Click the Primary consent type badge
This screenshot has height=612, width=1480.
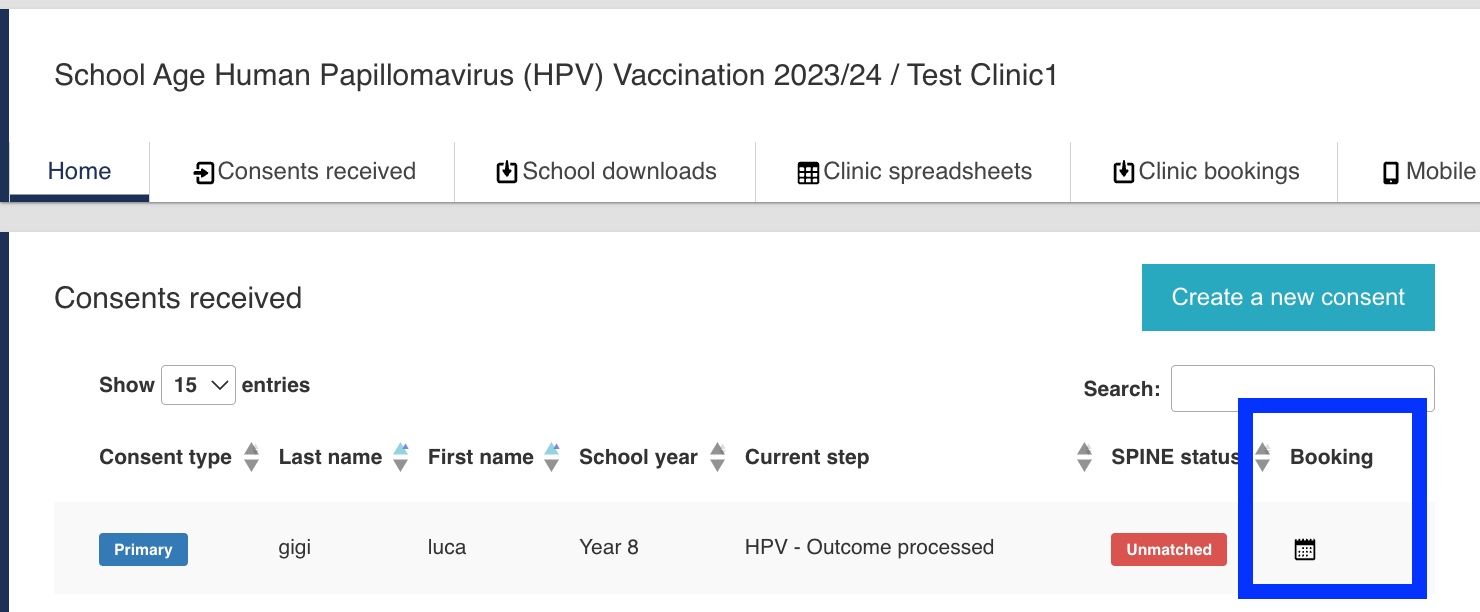tap(143, 549)
